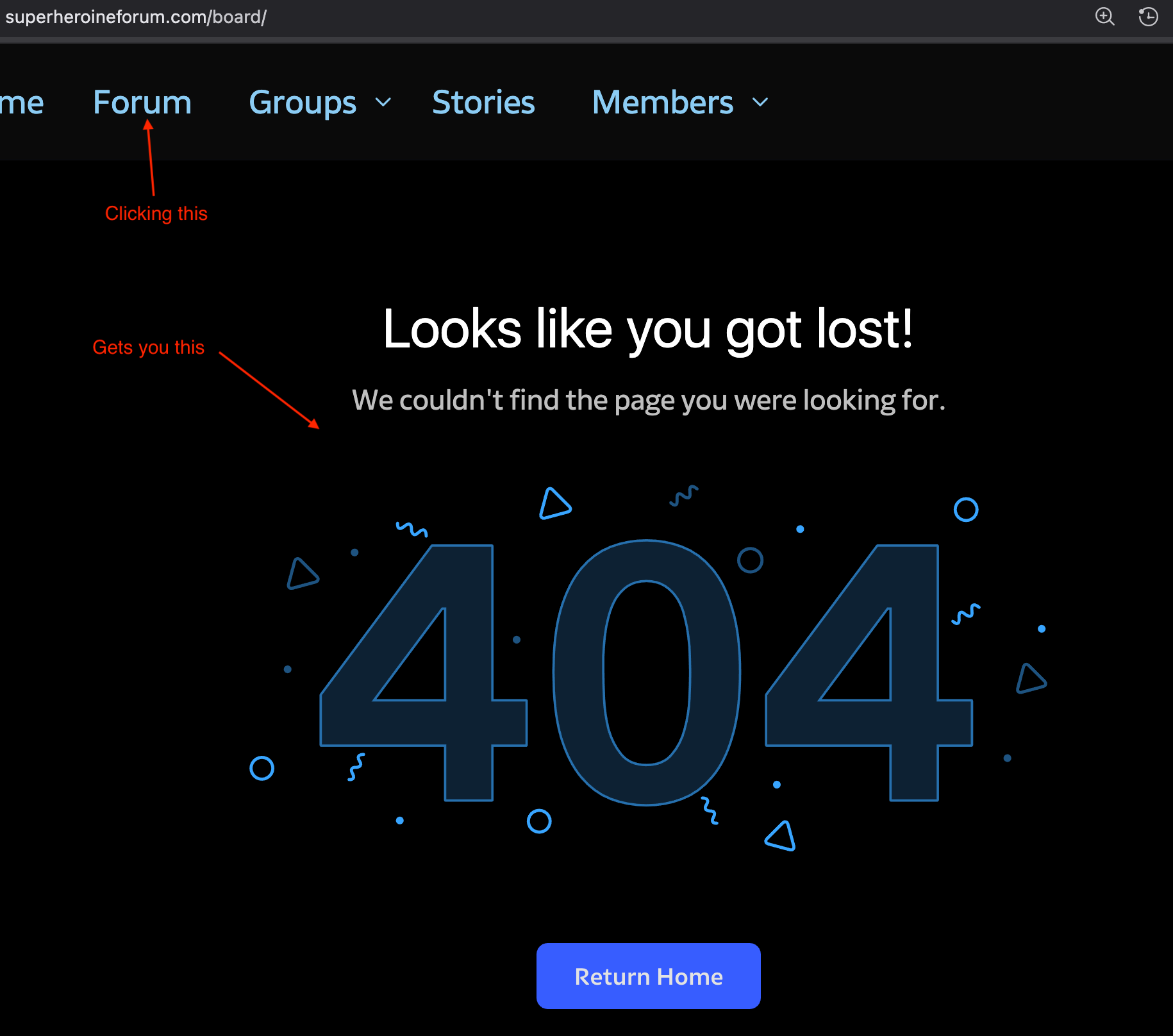
Task: Open the history clock icon in browser bar
Action: point(1148,17)
